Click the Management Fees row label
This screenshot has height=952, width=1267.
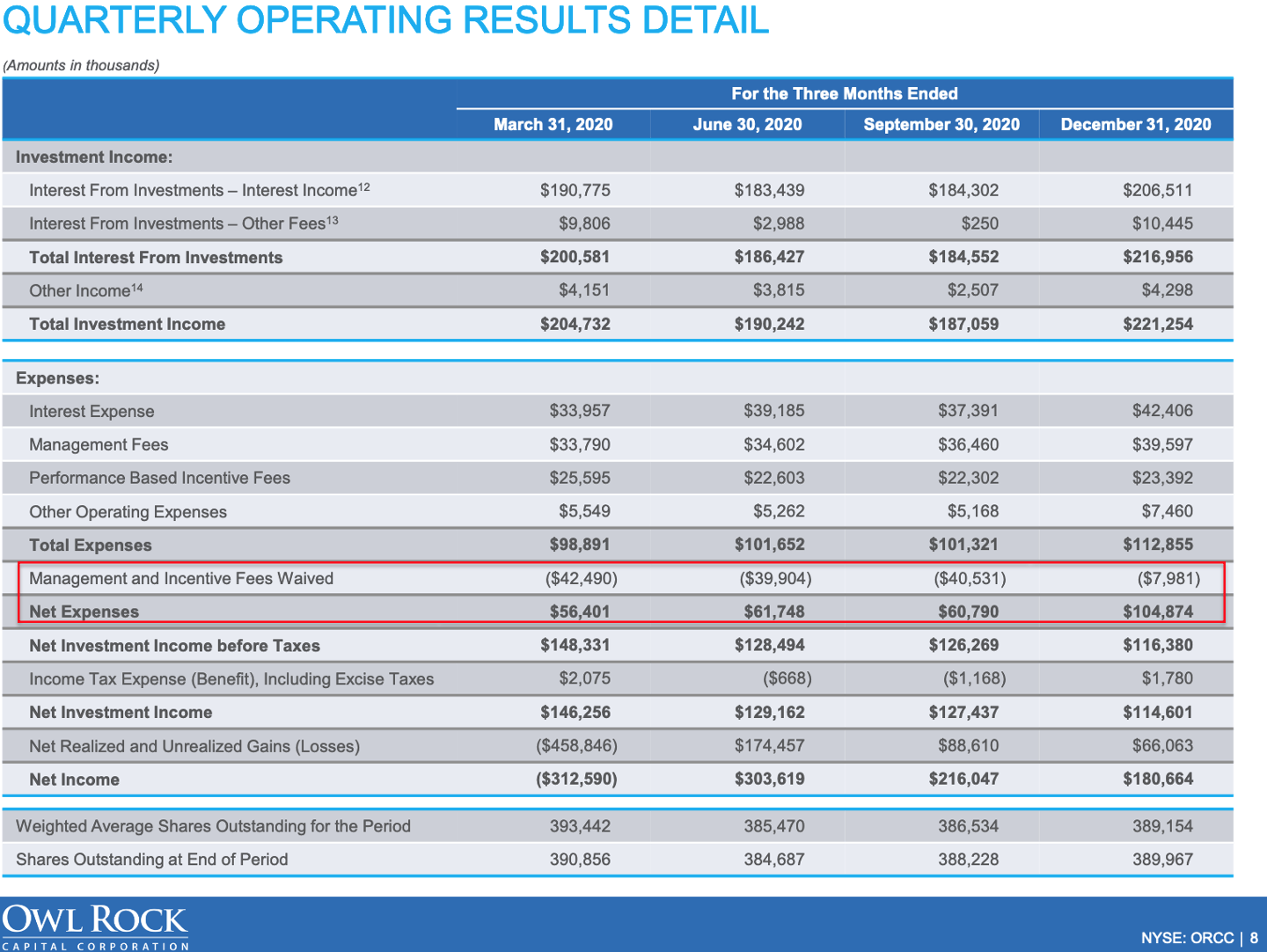click(99, 444)
